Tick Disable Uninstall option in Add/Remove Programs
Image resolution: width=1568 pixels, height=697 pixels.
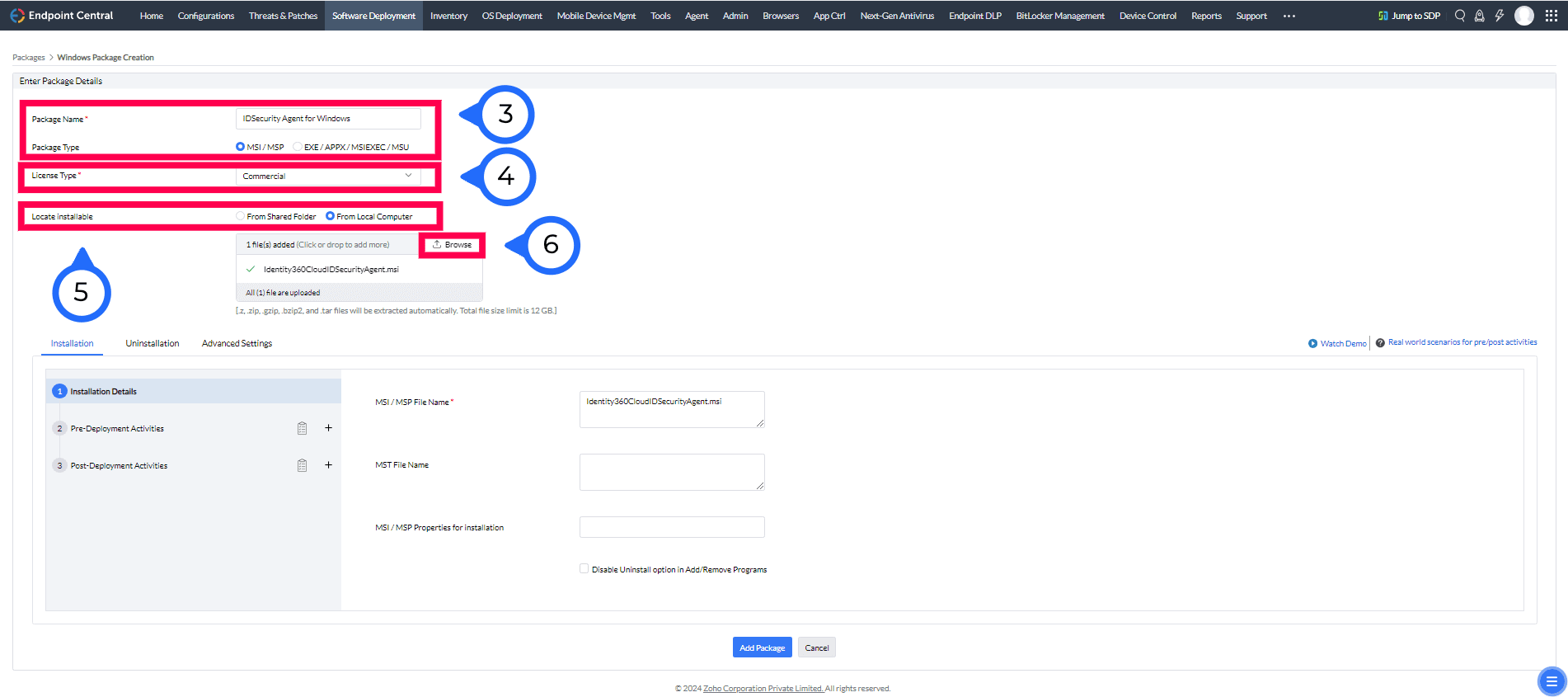point(584,569)
